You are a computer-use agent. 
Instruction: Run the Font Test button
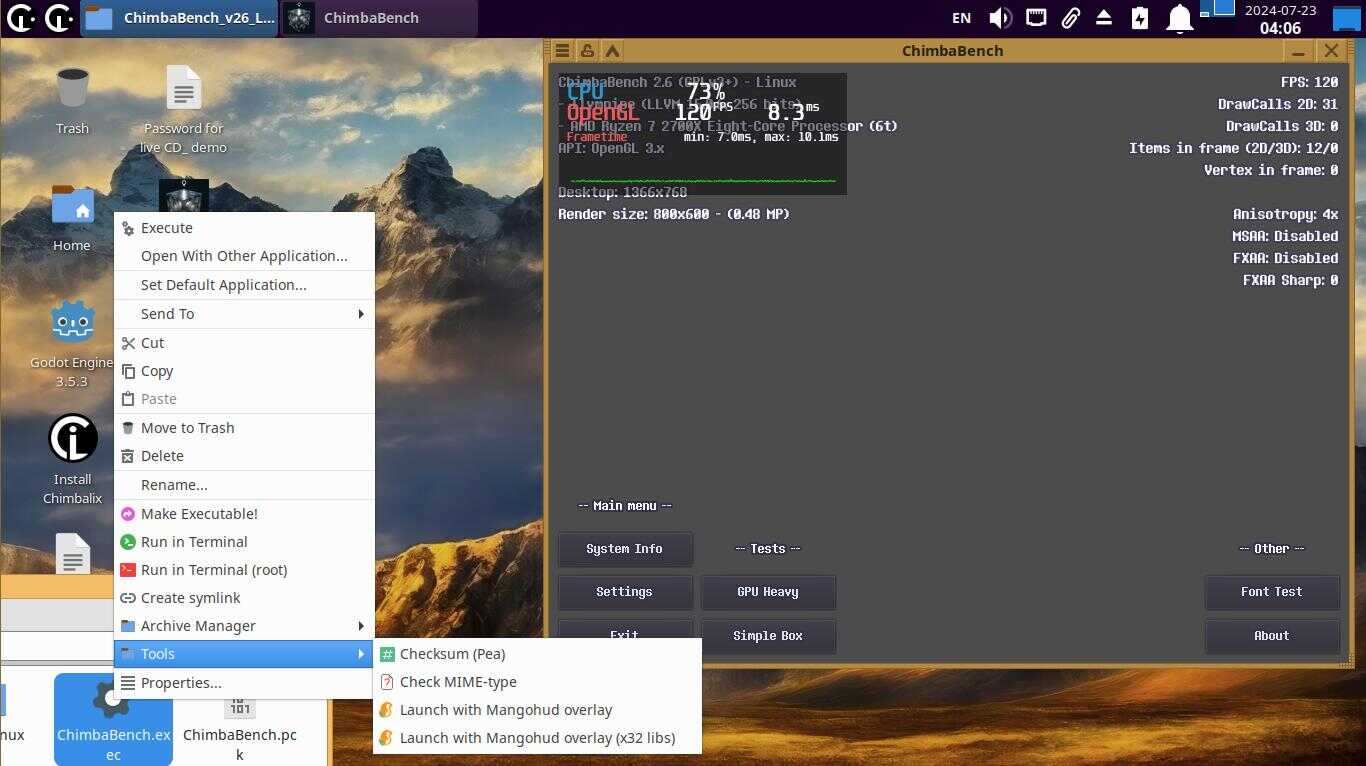[x=1272, y=592]
